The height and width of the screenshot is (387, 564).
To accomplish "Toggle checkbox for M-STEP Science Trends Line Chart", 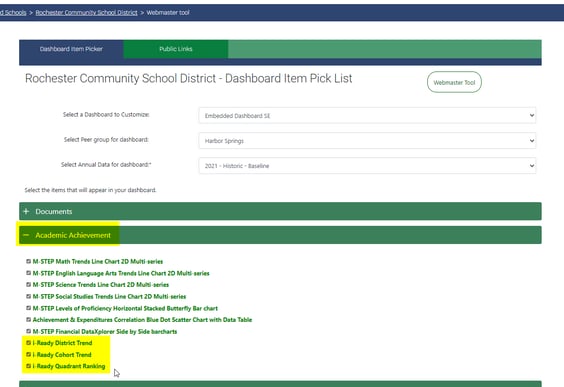I will coord(28,284).
